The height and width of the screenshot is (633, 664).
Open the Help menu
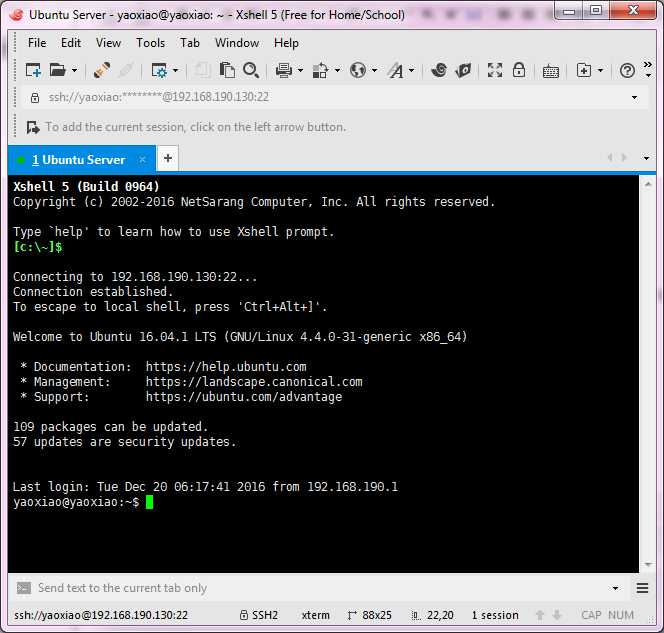coord(286,43)
